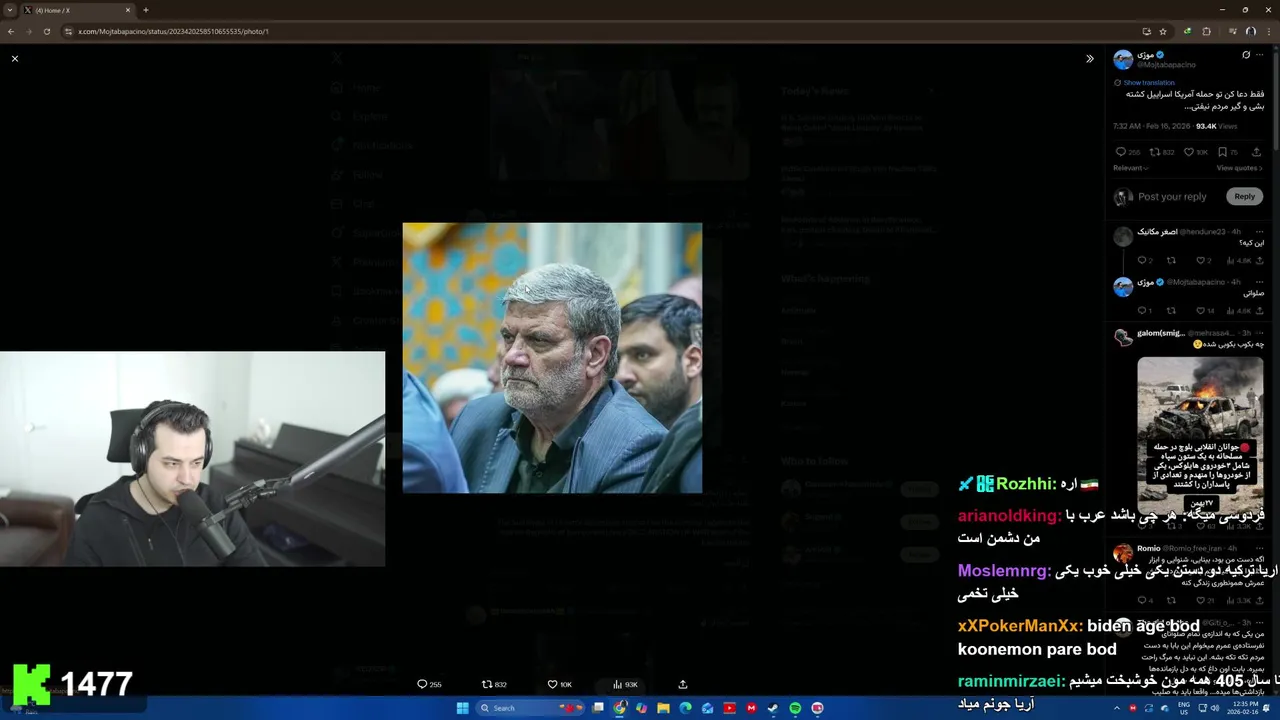Image resolution: width=1280 pixels, height=720 pixels.
Task: Open more options on @Mojtabapacino 4h reply
Action: click(x=1258, y=282)
